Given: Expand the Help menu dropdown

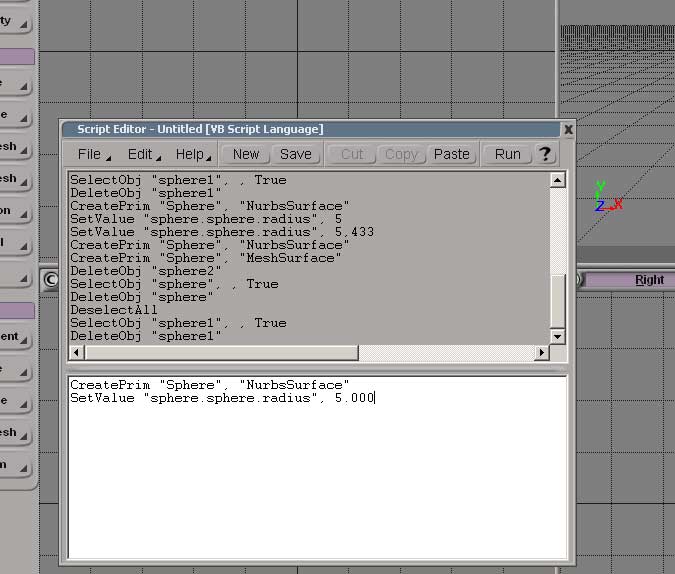Looking at the screenshot, I should tap(193, 154).
